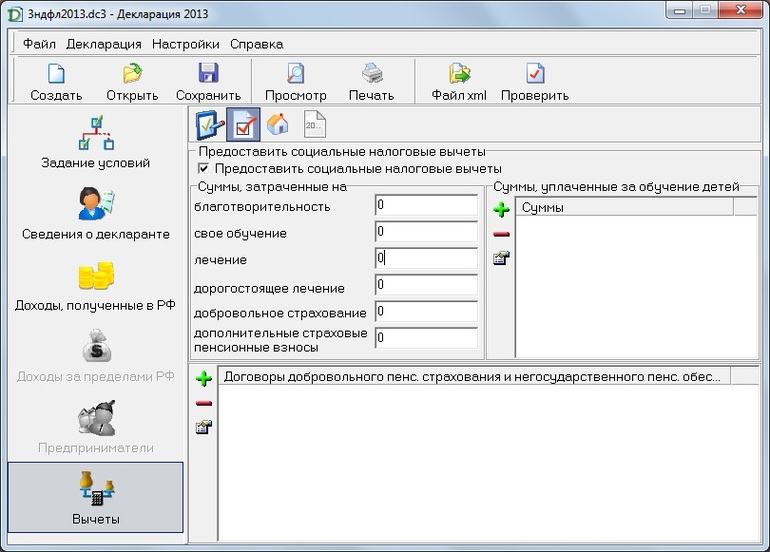Click the благотворительность amount field
Image resolution: width=770 pixels, height=552 pixels.
coord(427,205)
